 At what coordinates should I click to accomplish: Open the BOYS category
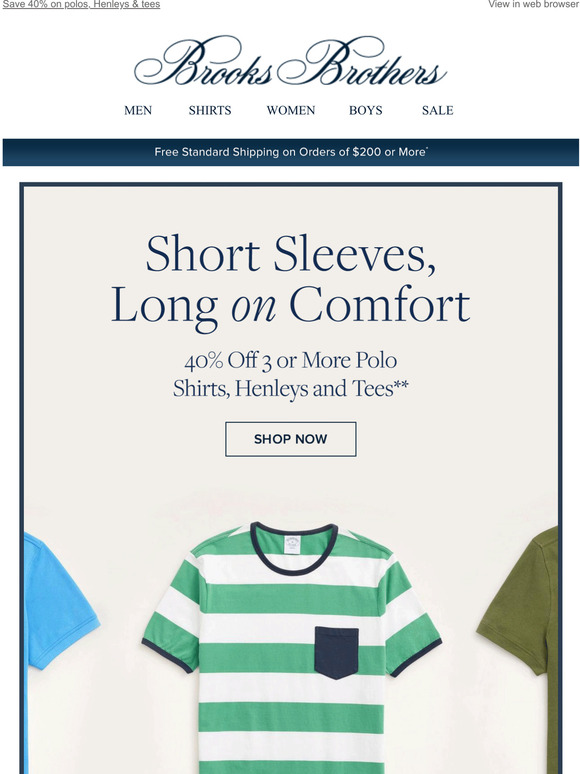366,110
